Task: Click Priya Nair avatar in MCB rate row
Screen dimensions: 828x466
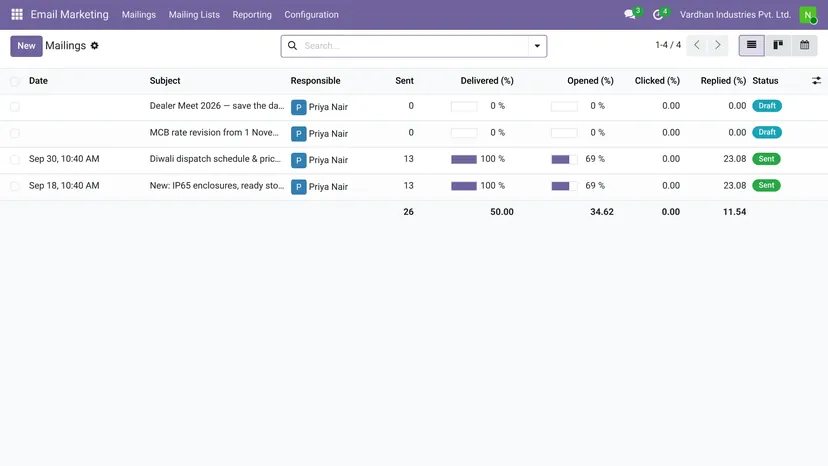Action: [298, 134]
